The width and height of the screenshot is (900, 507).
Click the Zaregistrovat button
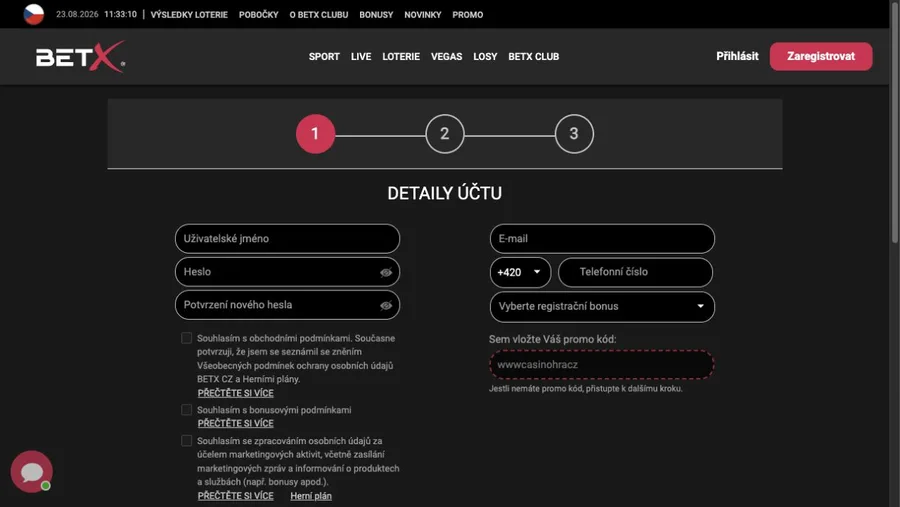pos(821,56)
